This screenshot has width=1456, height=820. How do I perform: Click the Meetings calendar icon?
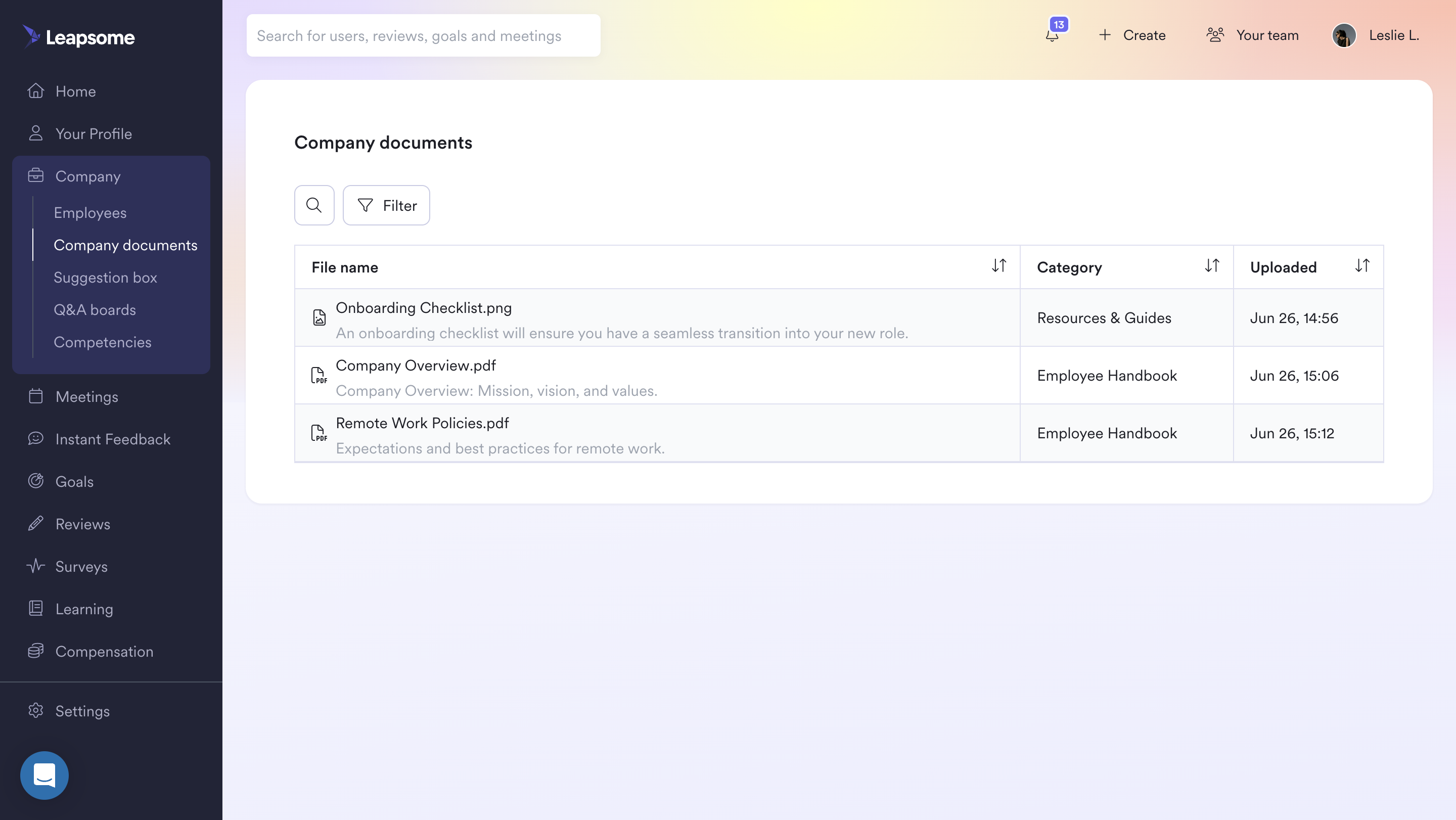[35, 396]
